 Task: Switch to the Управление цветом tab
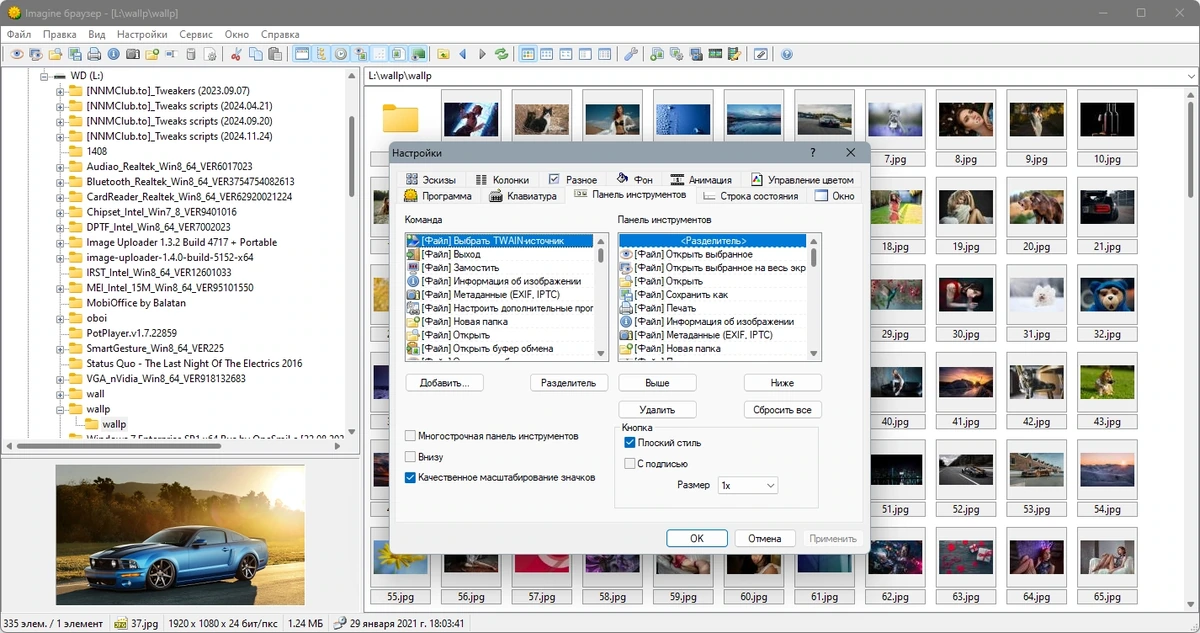pos(803,180)
